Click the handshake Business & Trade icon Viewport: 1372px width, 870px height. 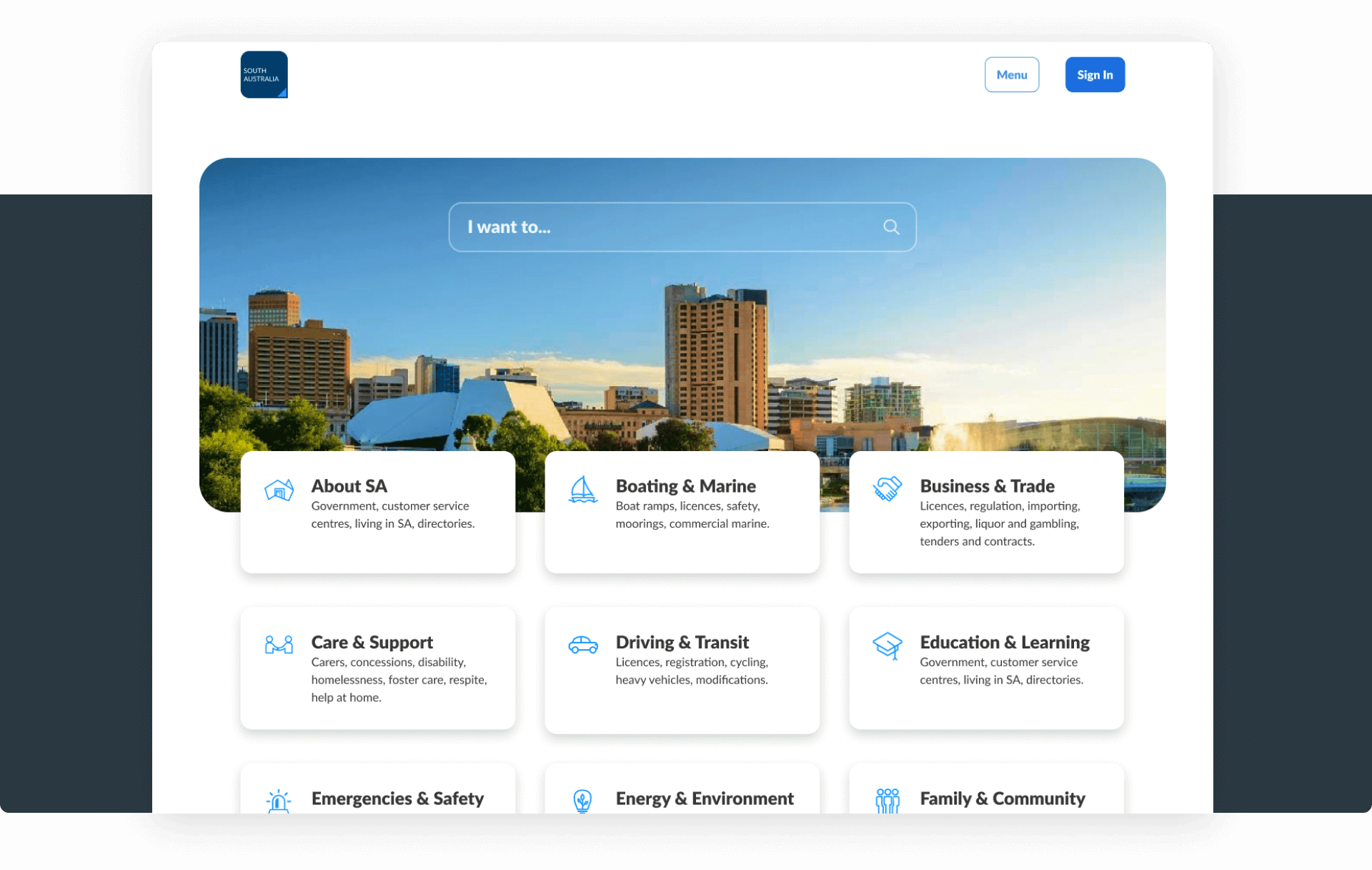(887, 489)
